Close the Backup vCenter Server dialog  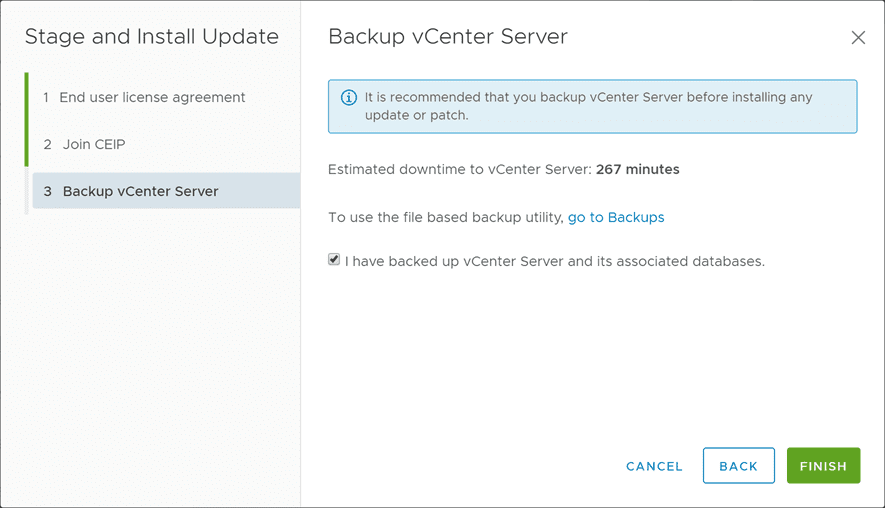858,38
